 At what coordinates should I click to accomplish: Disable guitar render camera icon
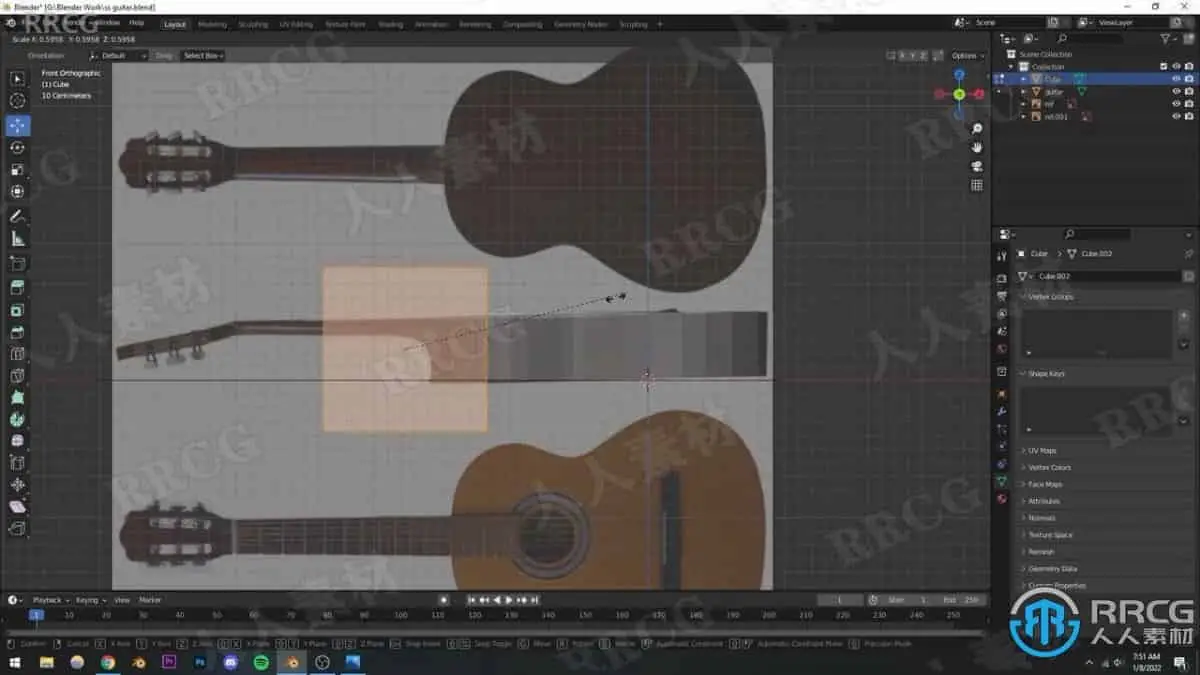point(1188,91)
